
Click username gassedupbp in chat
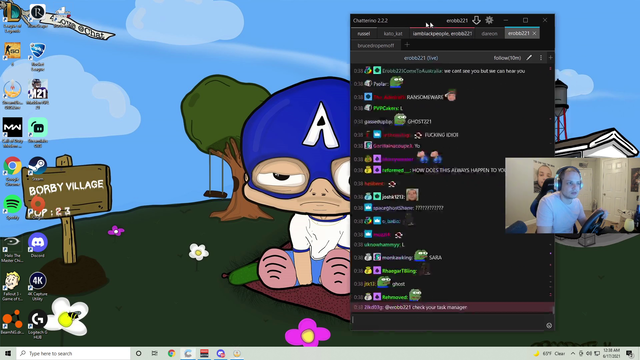[378, 122]
